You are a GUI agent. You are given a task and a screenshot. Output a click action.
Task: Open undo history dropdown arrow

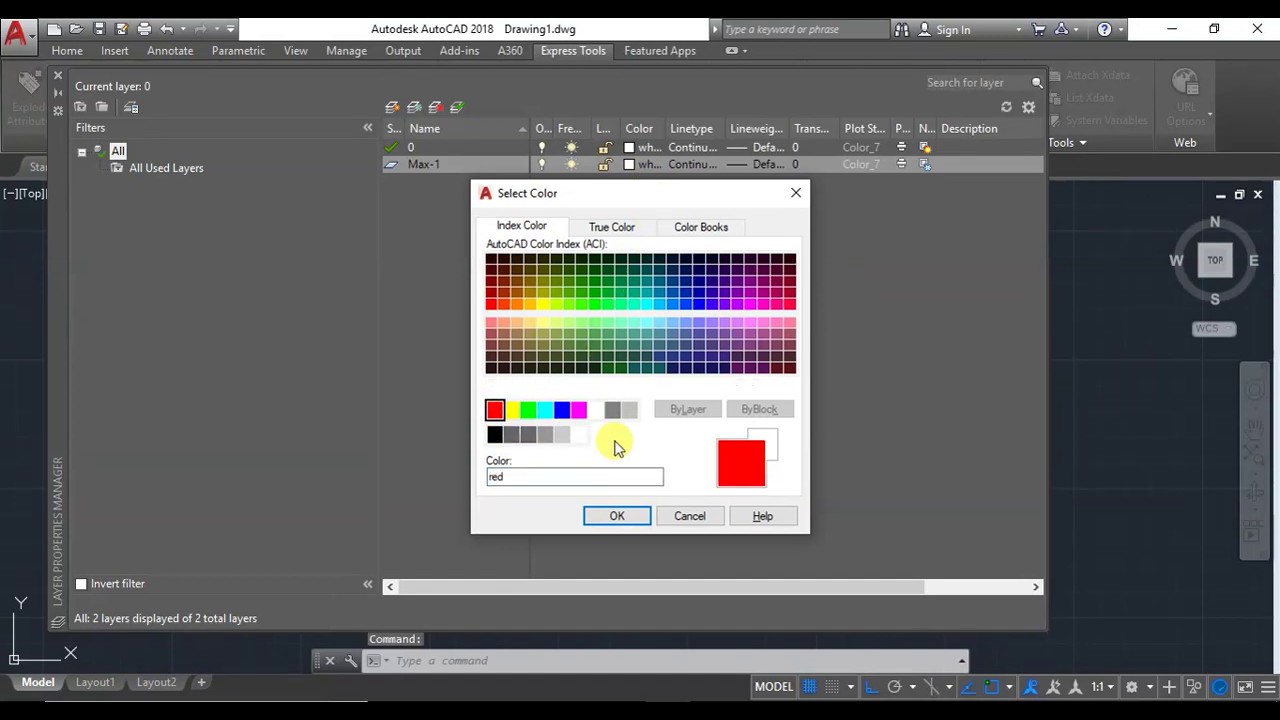183,29
